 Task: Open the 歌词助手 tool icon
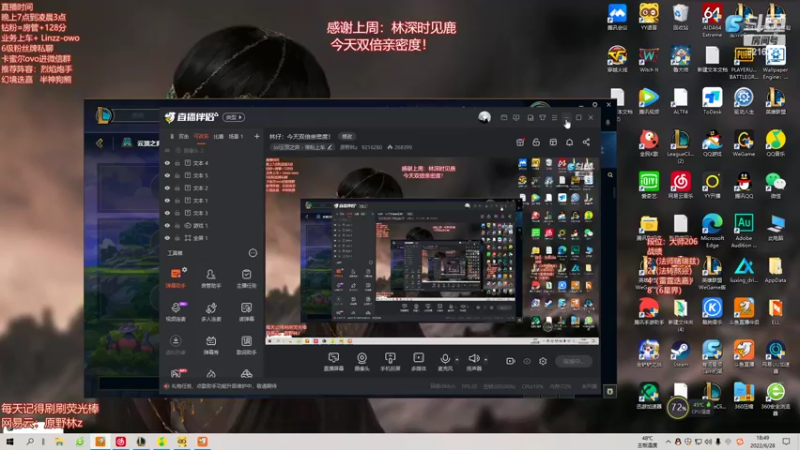pyautogui.click(x=246, y=344)
